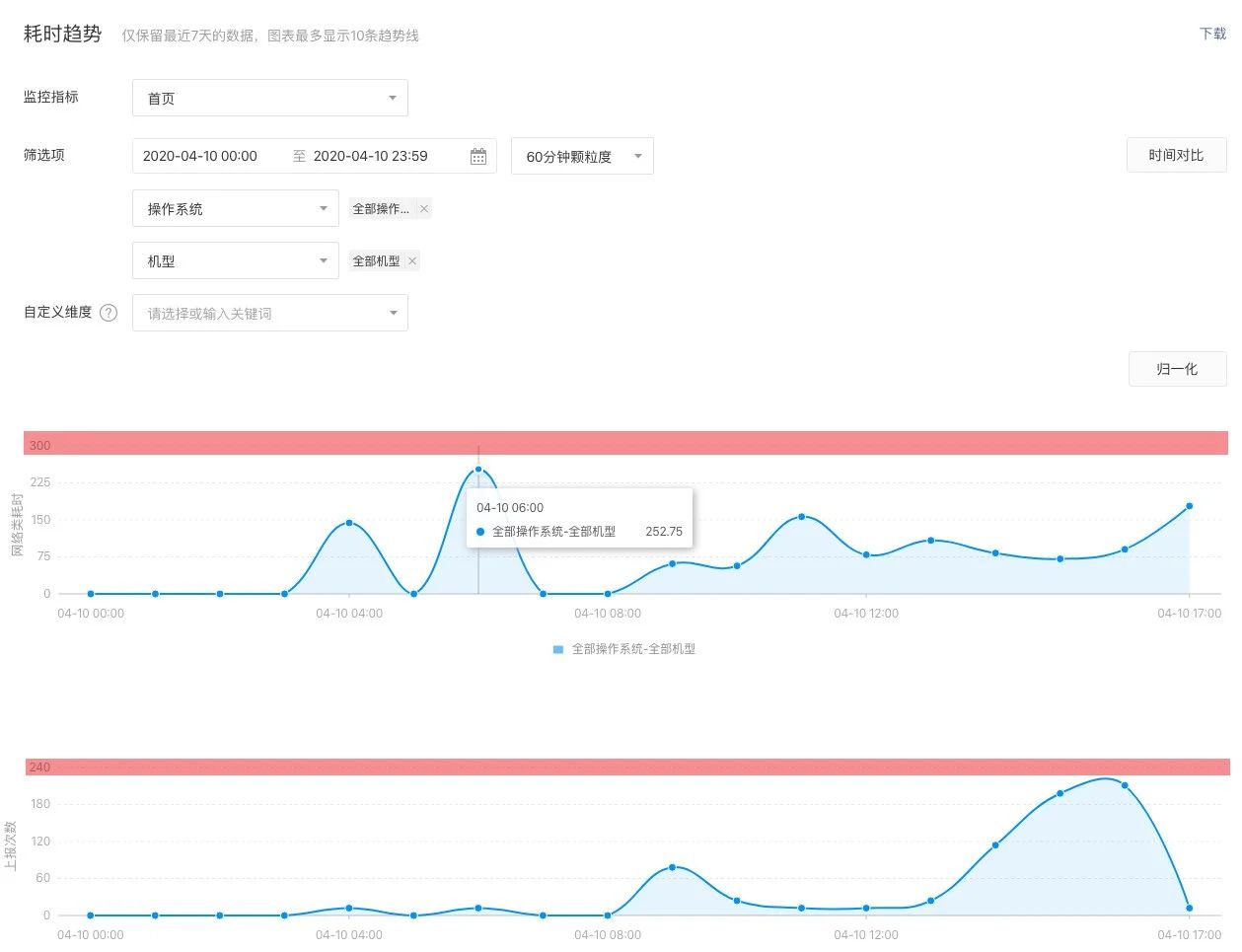Remove the 全部操作... filter tag
Viewport: 1242px width, 952px height.
point(424,209)
